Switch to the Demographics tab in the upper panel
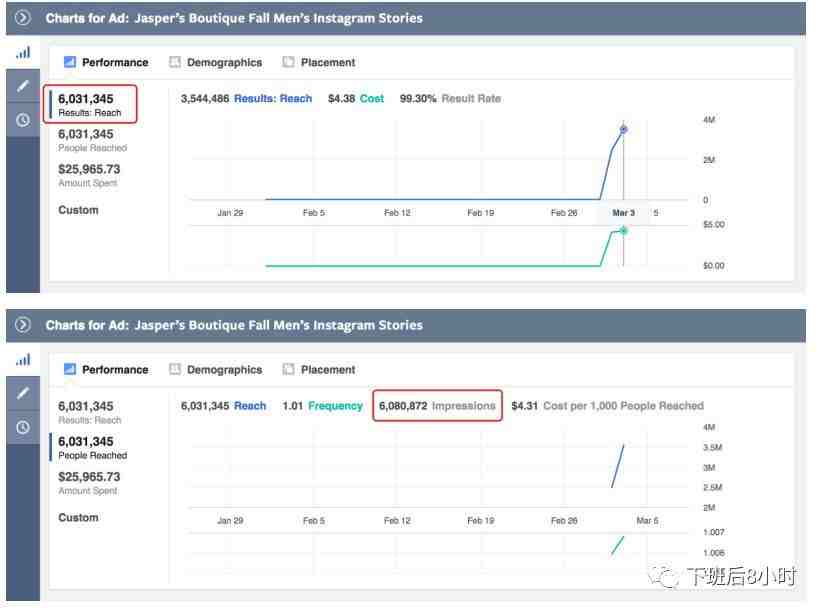 point(215,62)
